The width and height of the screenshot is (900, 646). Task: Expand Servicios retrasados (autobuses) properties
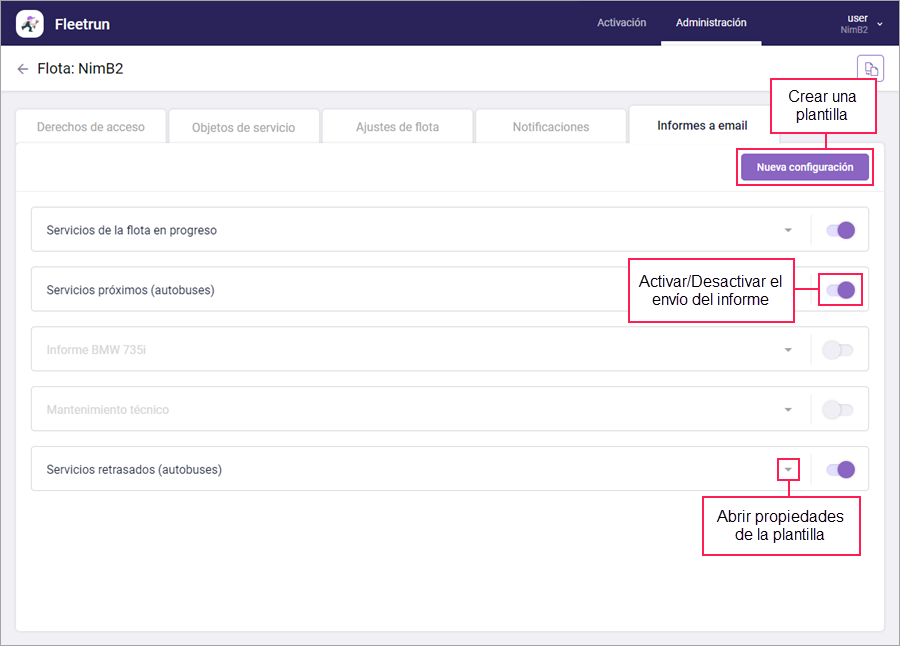tap(788, 470)
